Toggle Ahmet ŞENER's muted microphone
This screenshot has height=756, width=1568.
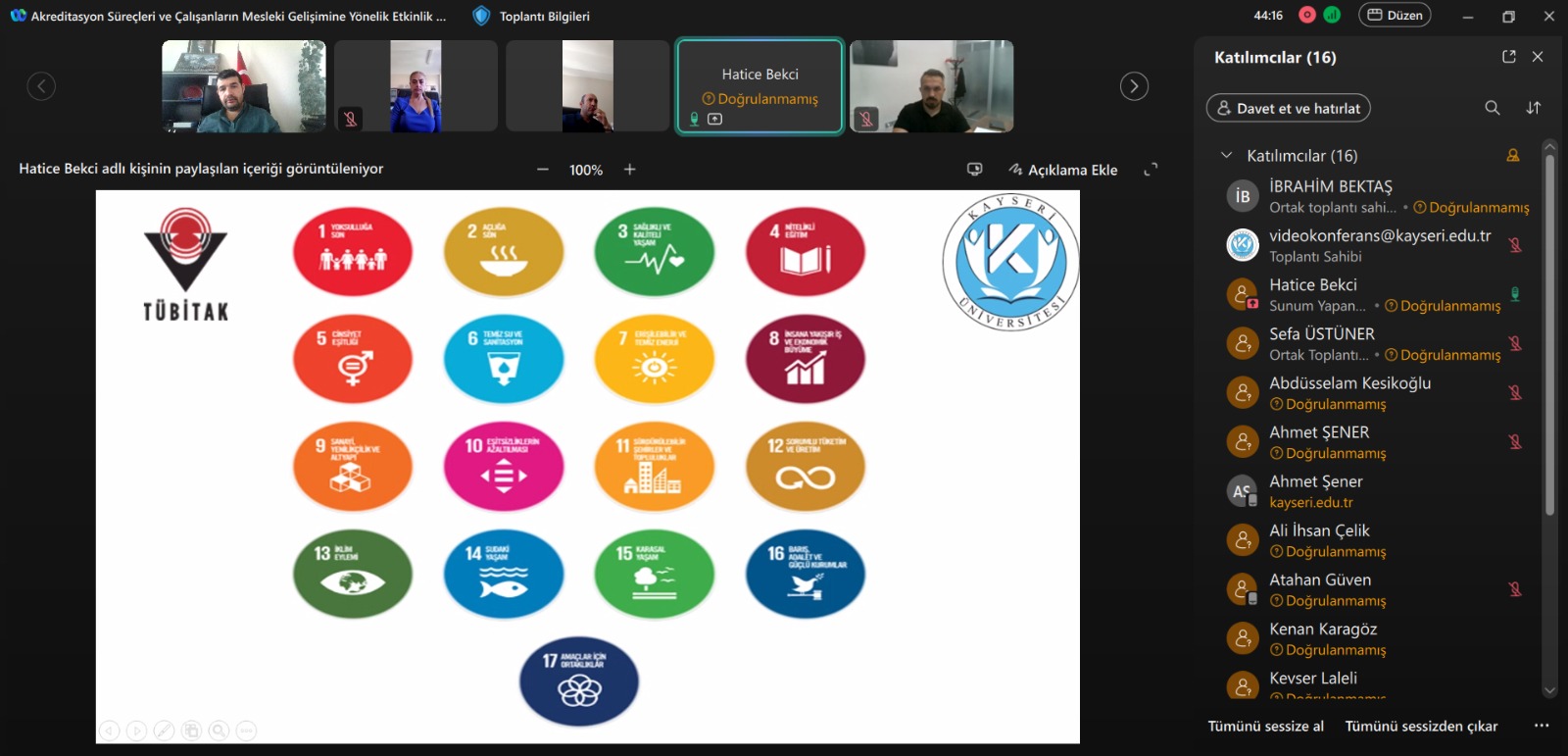click(x=1515, y=441)
